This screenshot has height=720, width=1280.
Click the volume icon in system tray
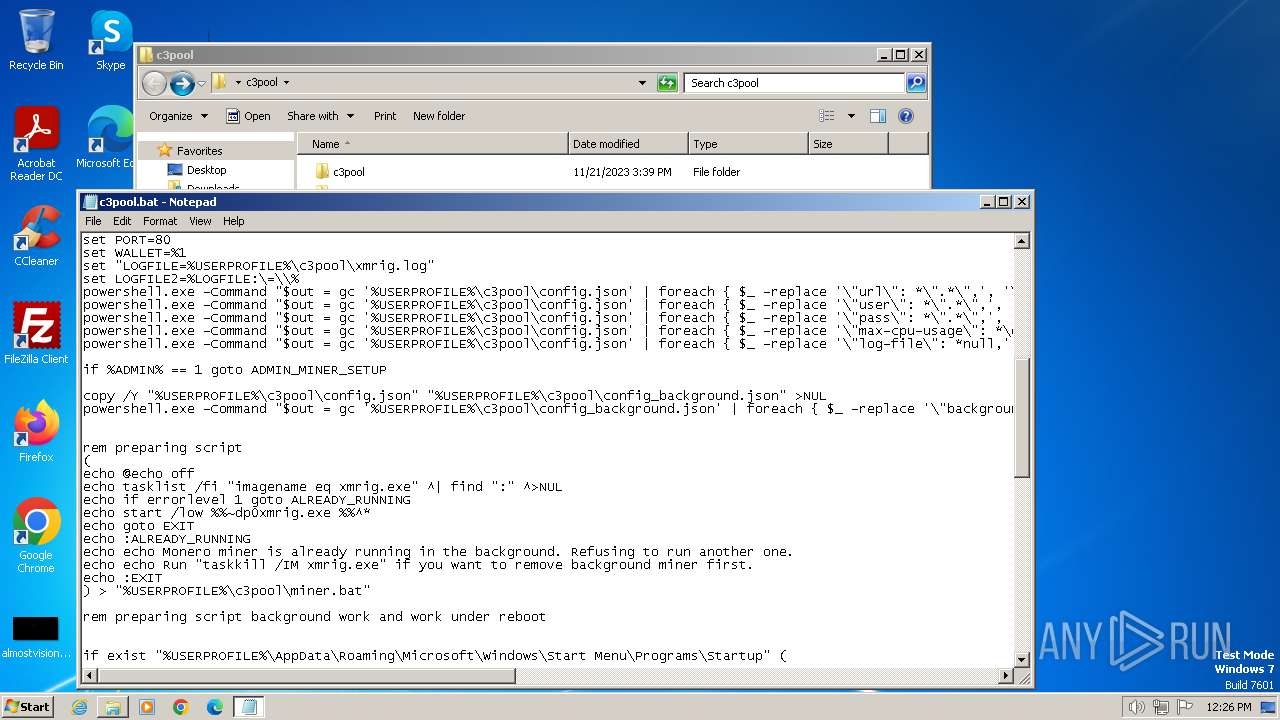click(1136, 707)
